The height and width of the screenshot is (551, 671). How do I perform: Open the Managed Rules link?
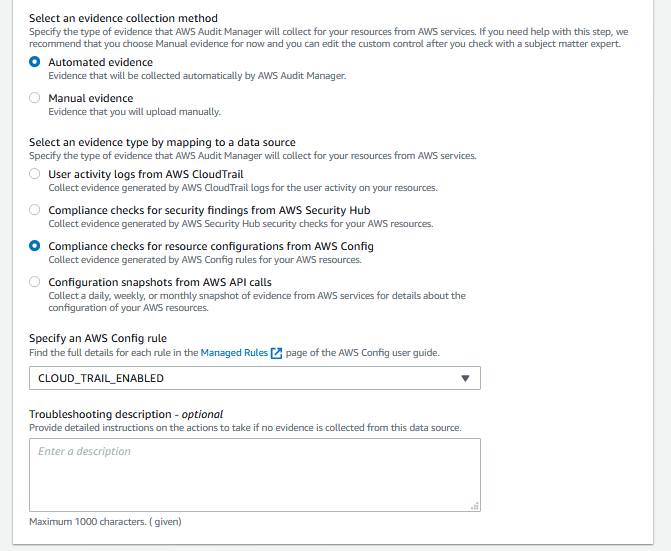coord(234,353)
